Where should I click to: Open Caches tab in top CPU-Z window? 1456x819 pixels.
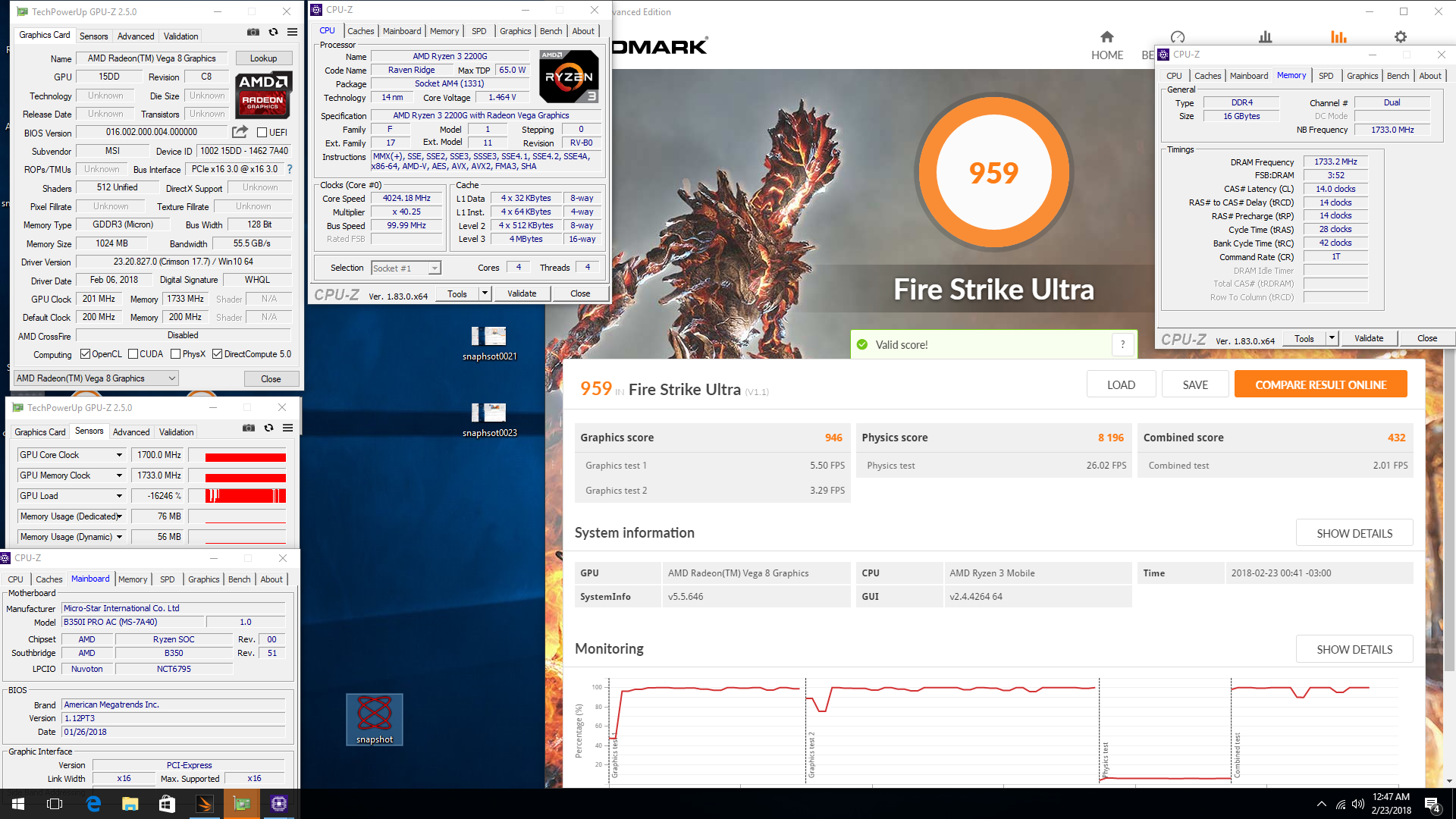pyautogui.click(x=360, y=31)
